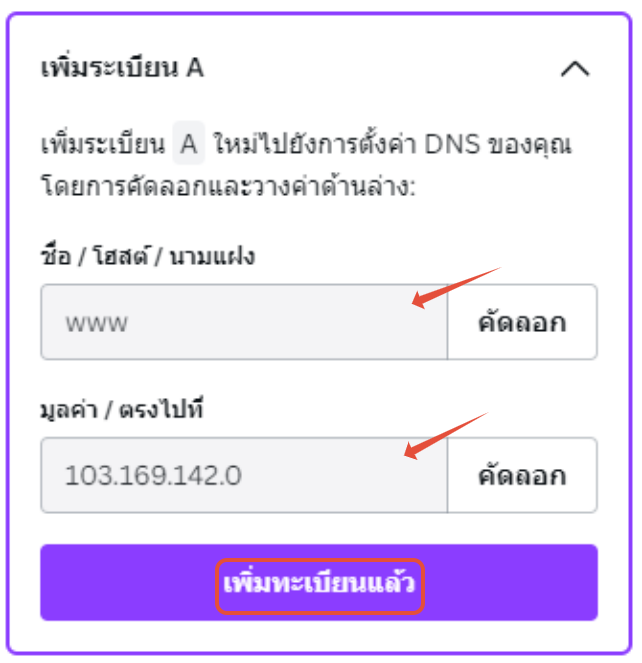Click the letter A in the header
Screen dimensions: 642x663
tap(195, 68)
